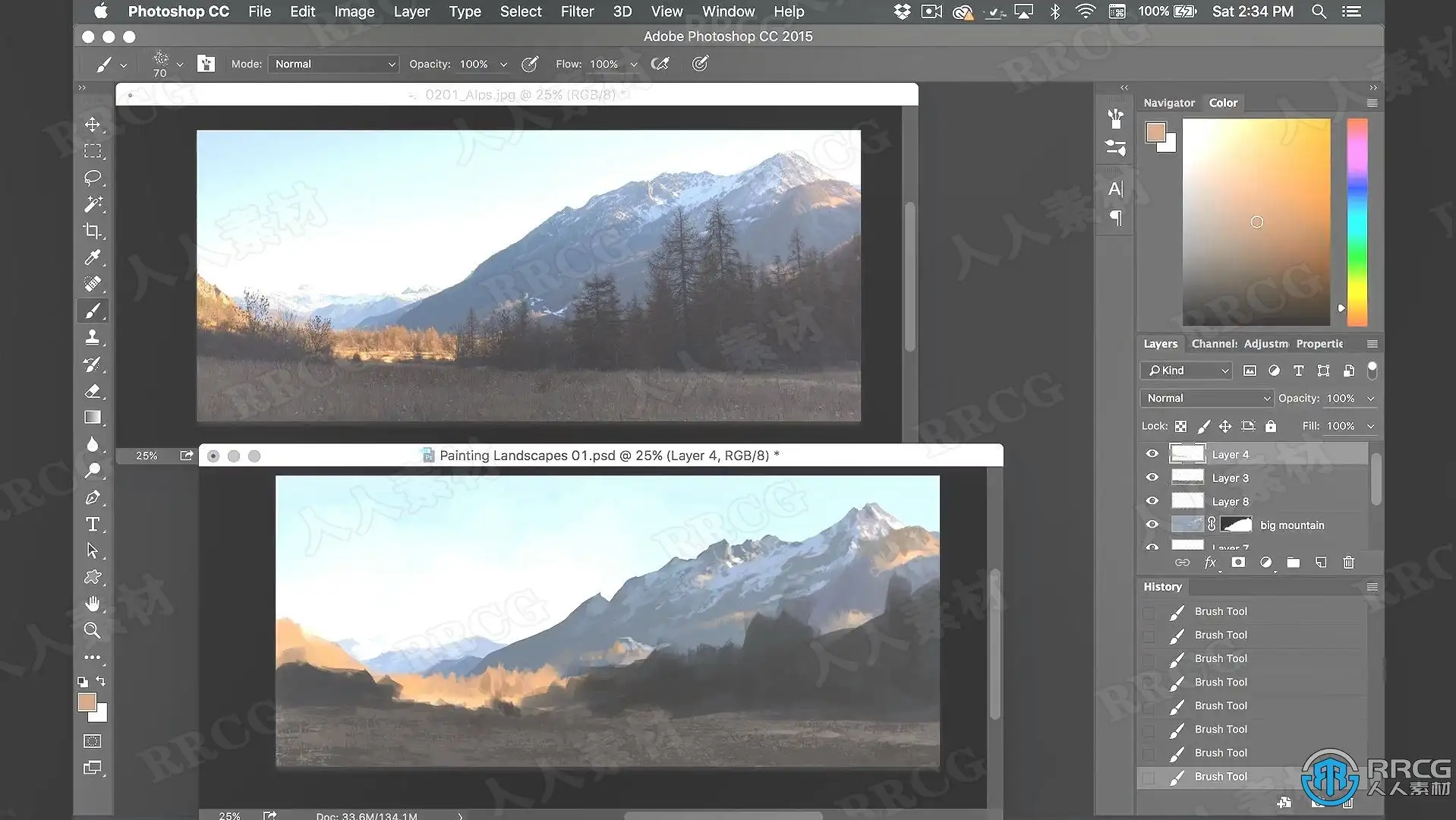The image size is (1456, 820).
Task: Open the brush preset picker dropdown
Action: (x=180, y=65)
